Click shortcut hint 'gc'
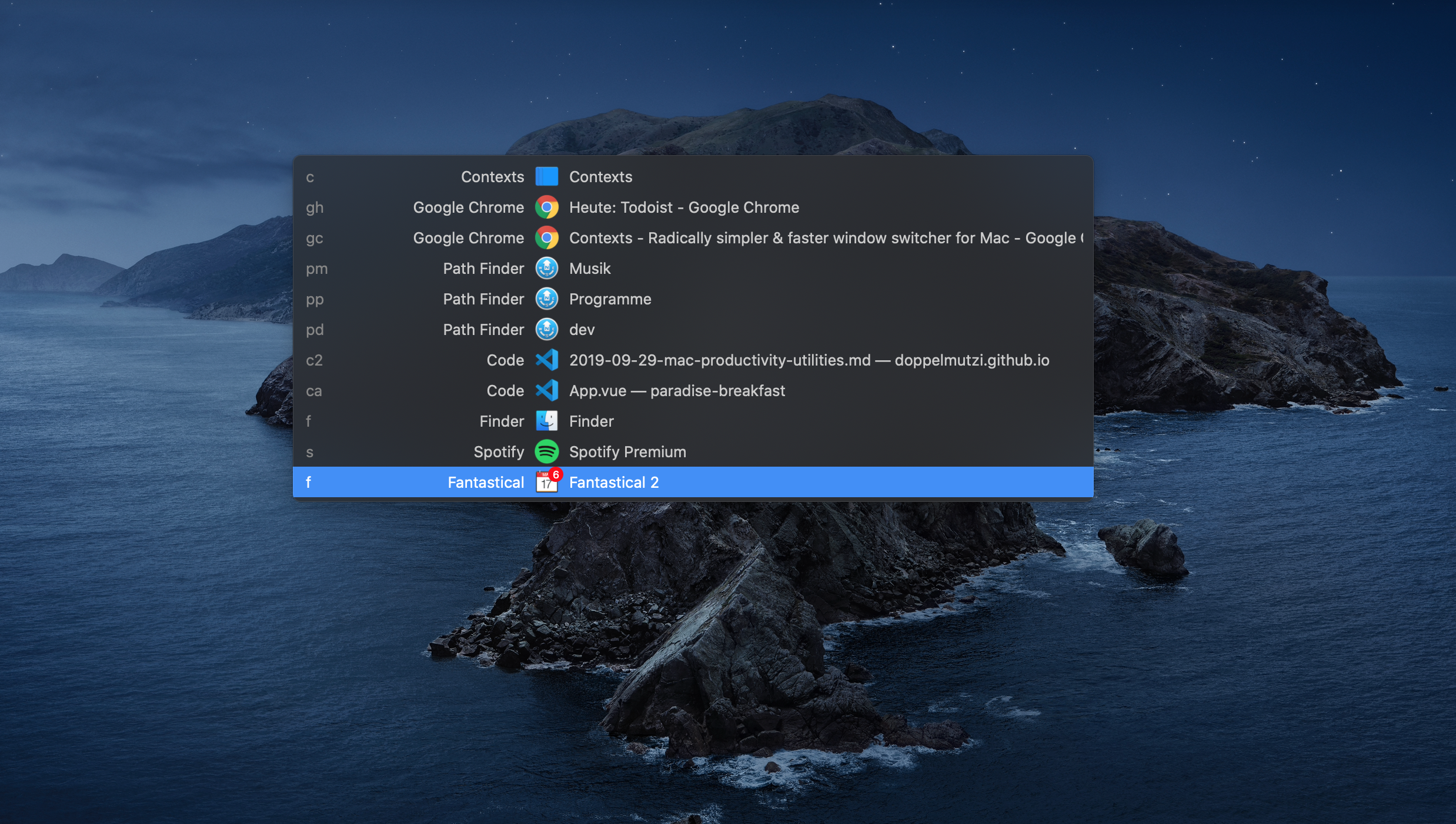Screen dimensions: 1456x824 [315, 239]
